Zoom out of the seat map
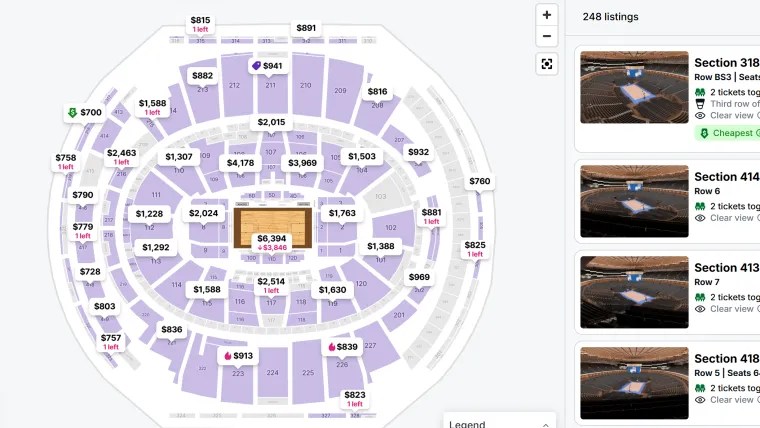 [x=546, y=37]
